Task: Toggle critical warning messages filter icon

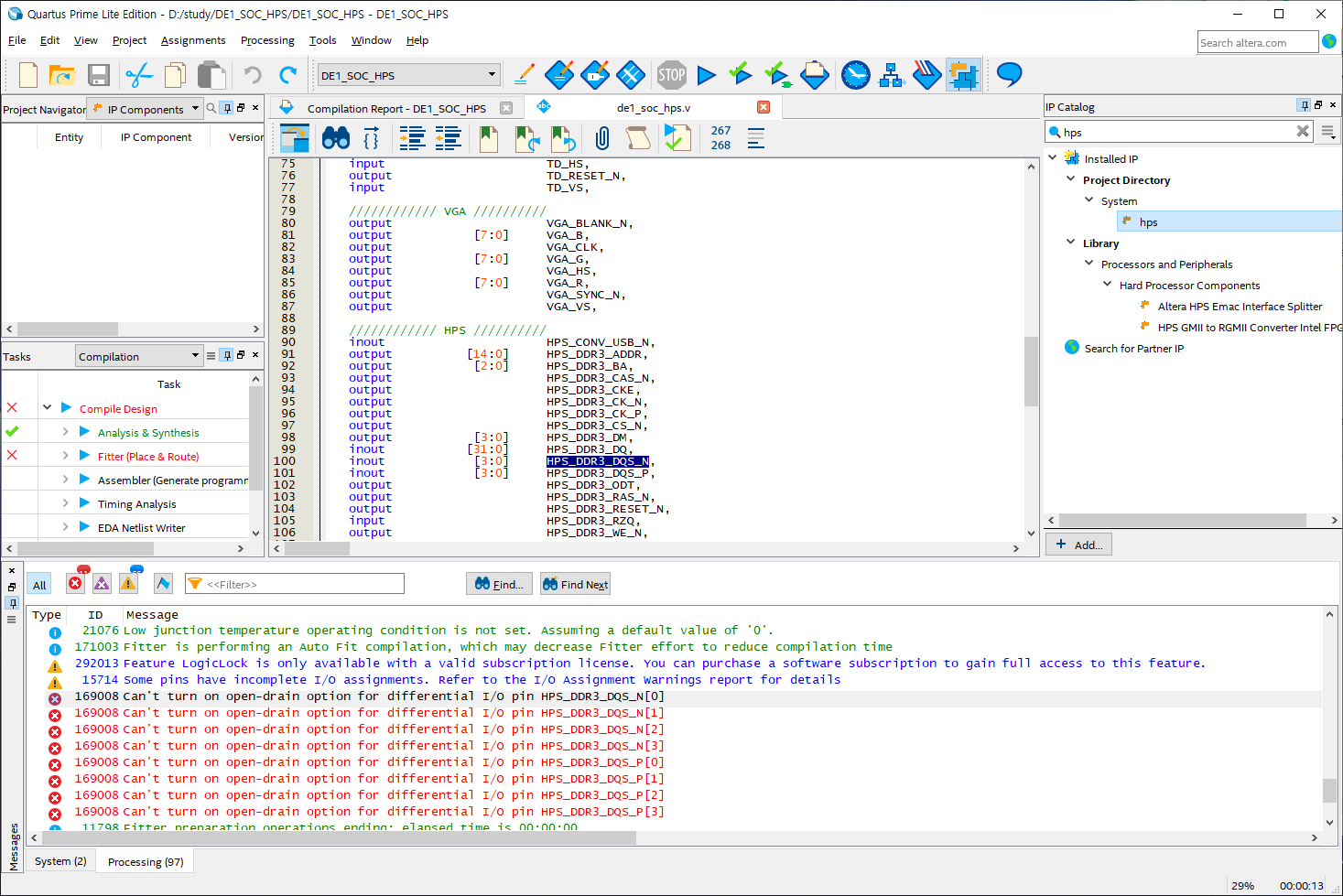Action: (x=102, y=583)
